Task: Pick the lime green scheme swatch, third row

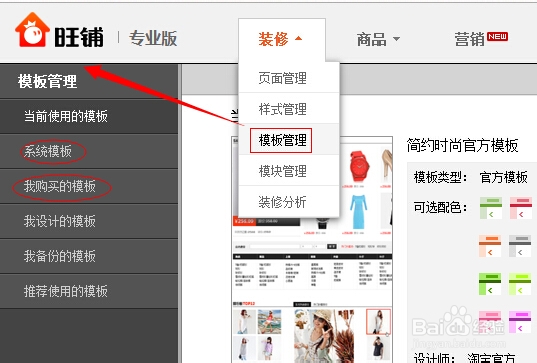Action: click(520, 284)
